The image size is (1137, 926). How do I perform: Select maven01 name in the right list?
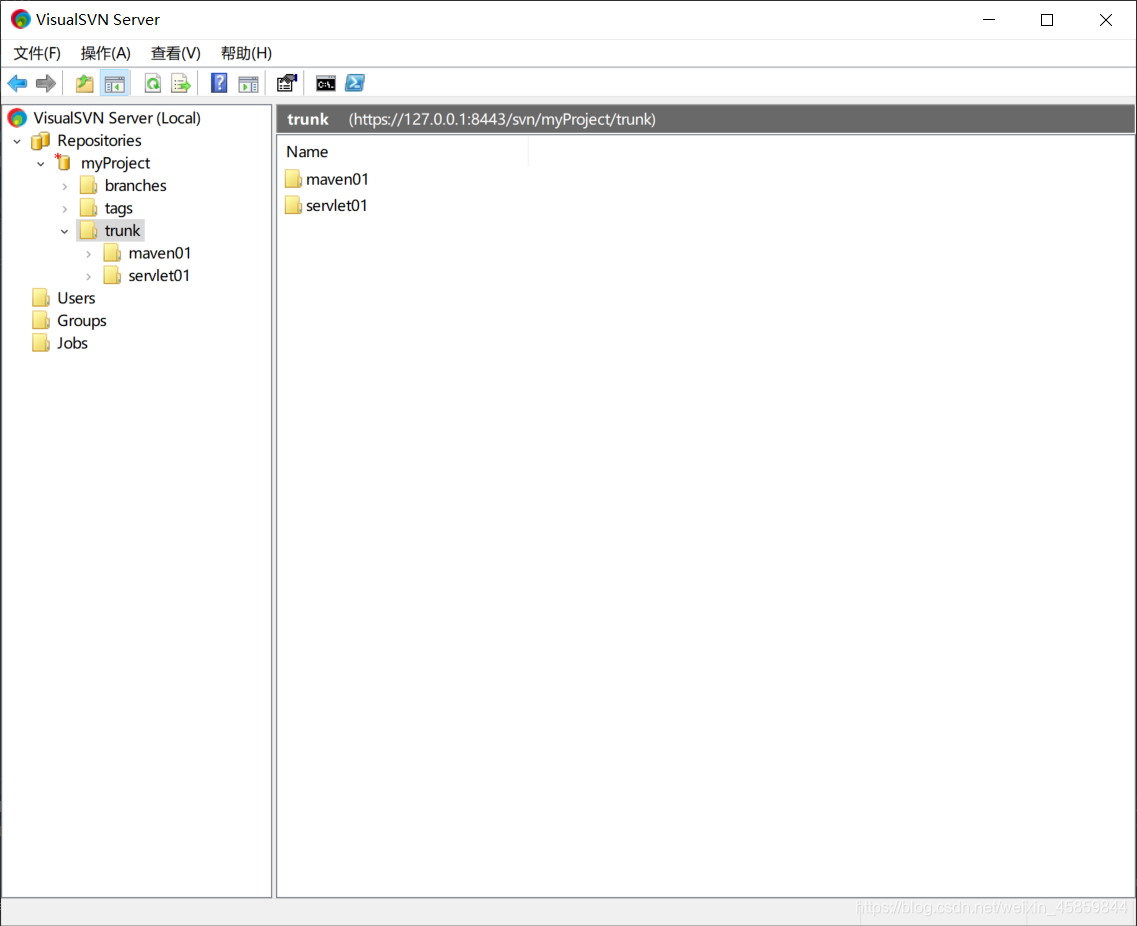(x=337, y=179)
